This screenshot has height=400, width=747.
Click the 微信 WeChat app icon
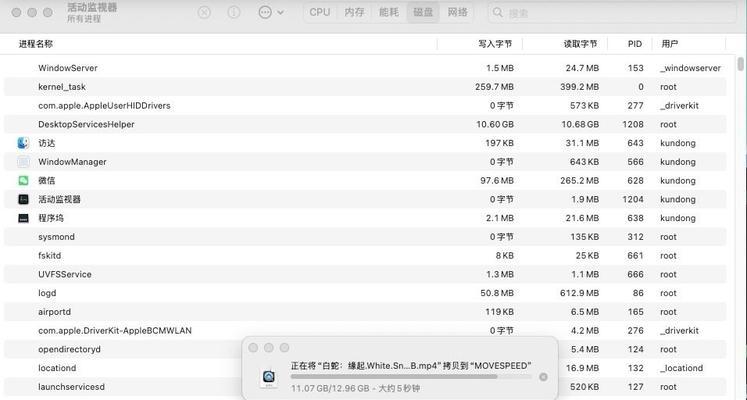coord(23,180)
